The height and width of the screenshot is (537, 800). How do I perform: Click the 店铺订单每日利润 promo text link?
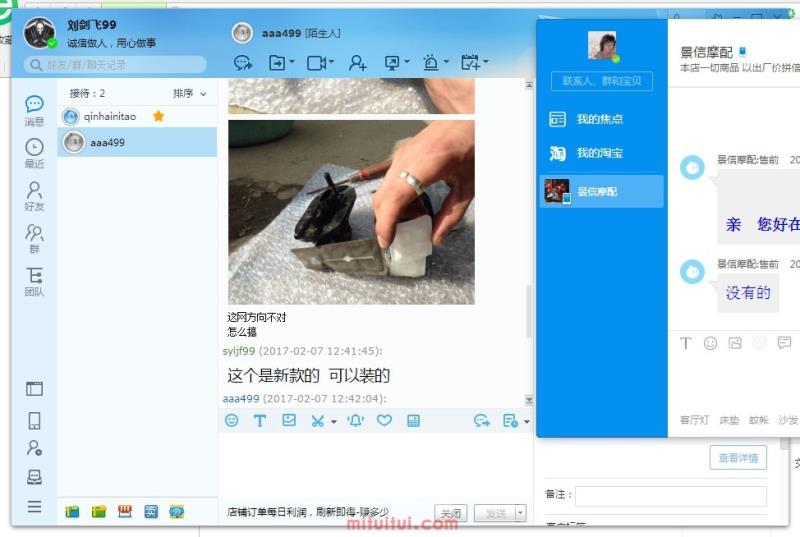(x=308, y=512)
